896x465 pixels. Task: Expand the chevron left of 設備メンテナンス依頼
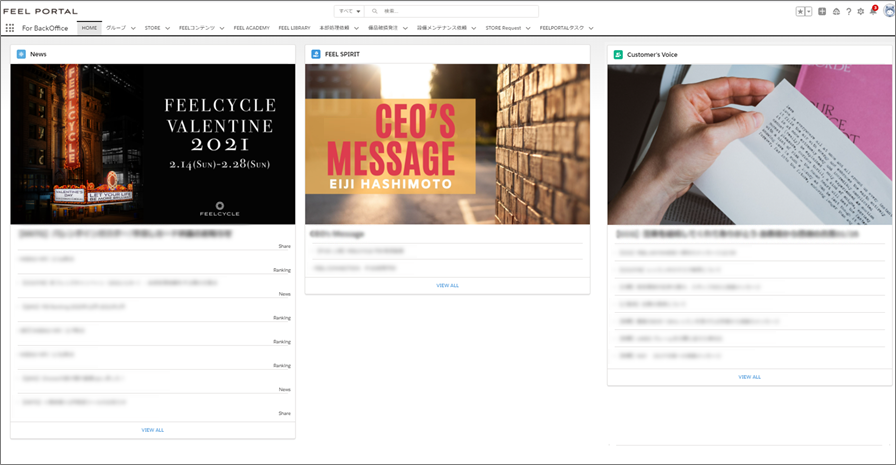click(405, 28)
